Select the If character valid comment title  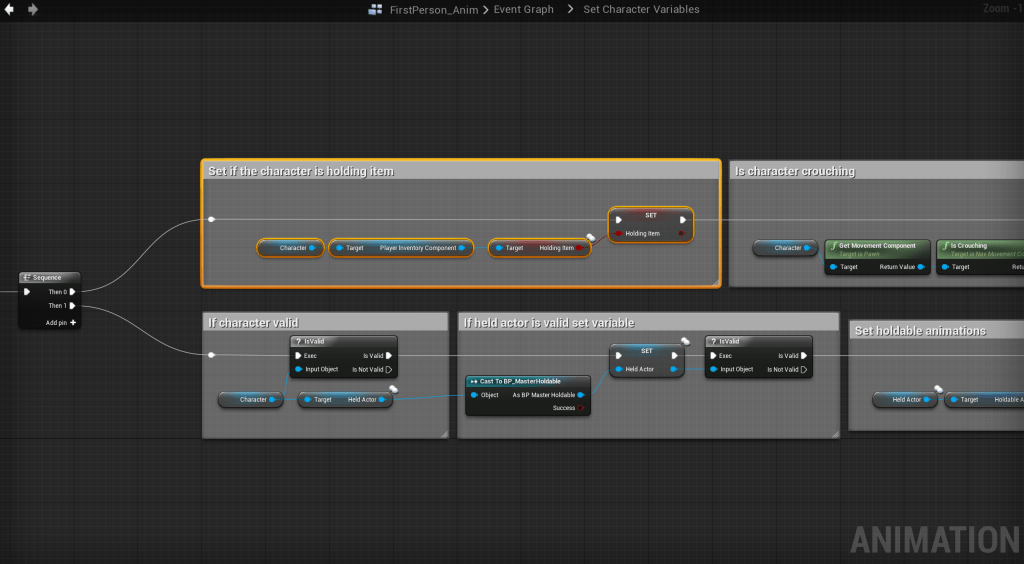pos(253,322)
